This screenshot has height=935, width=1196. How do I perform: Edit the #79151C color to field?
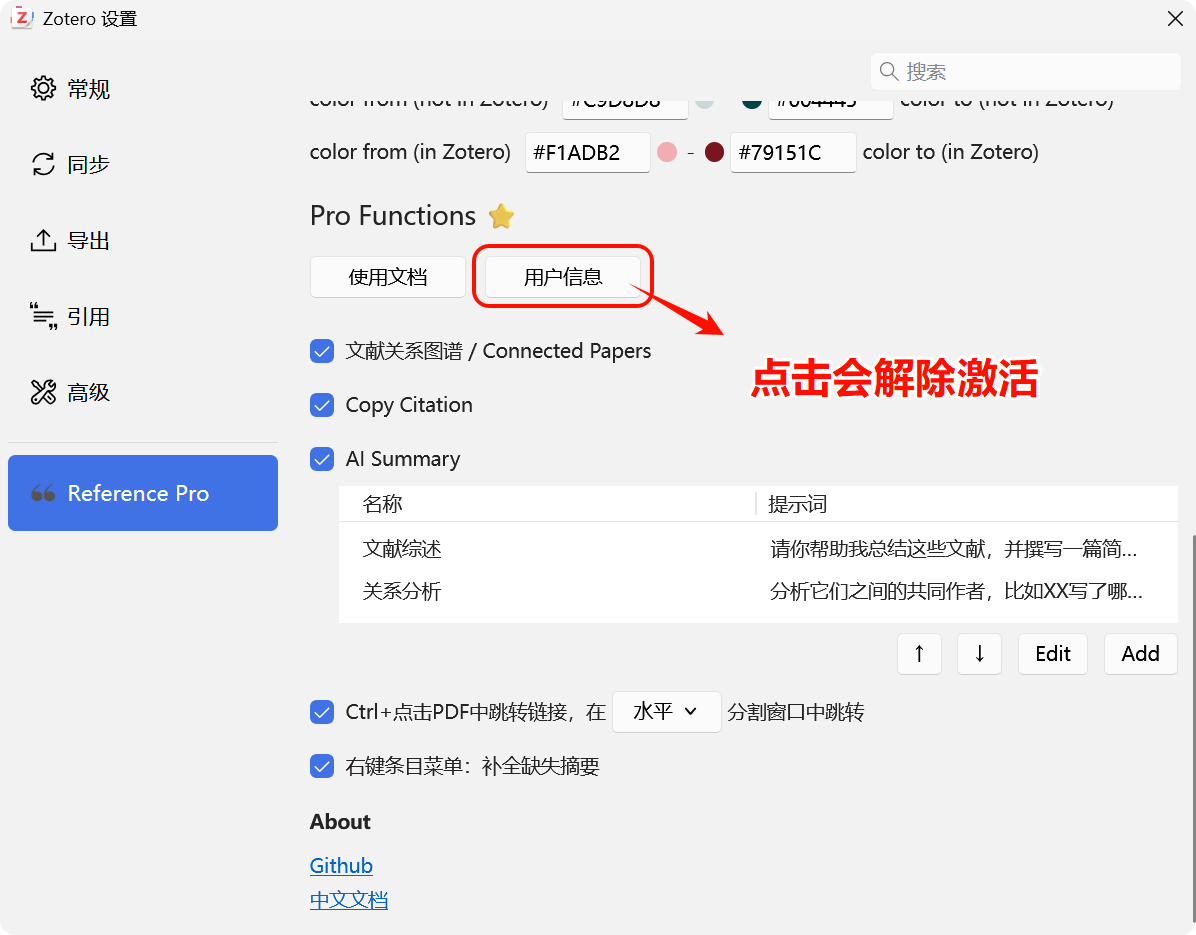pyautogui.click(x=793, y=153)
